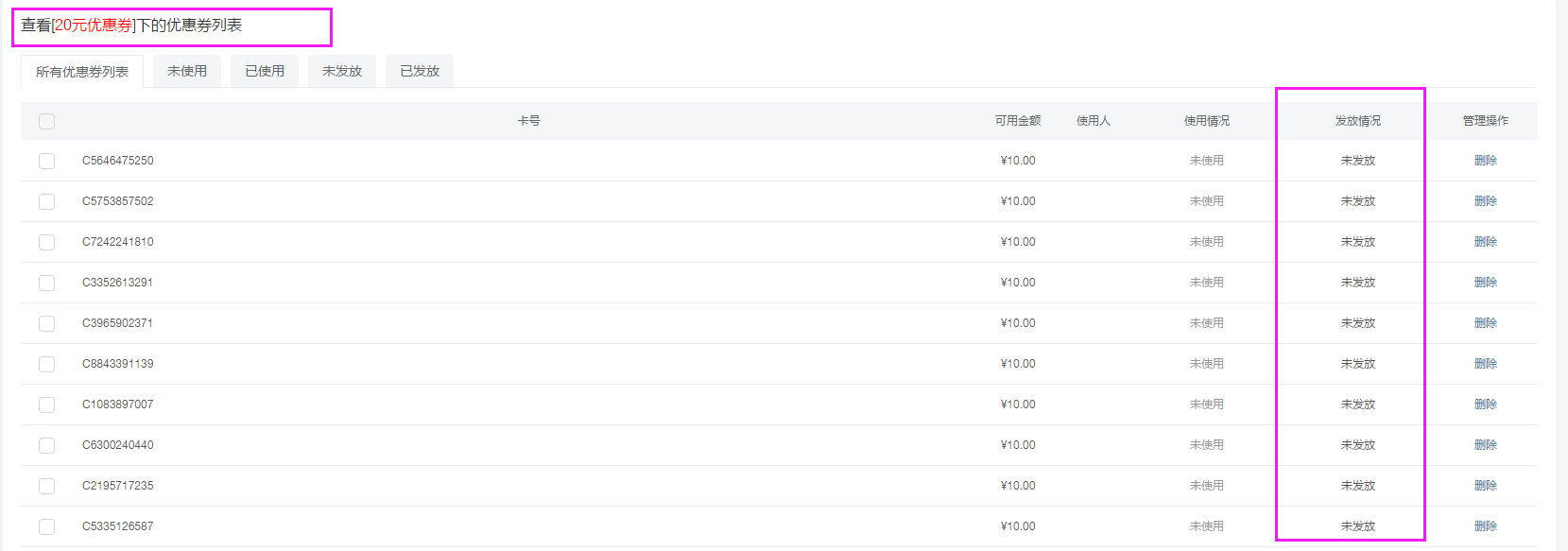Show the 已发放 tab
The height and width of the screenshot is (551, 1568).
420,71
